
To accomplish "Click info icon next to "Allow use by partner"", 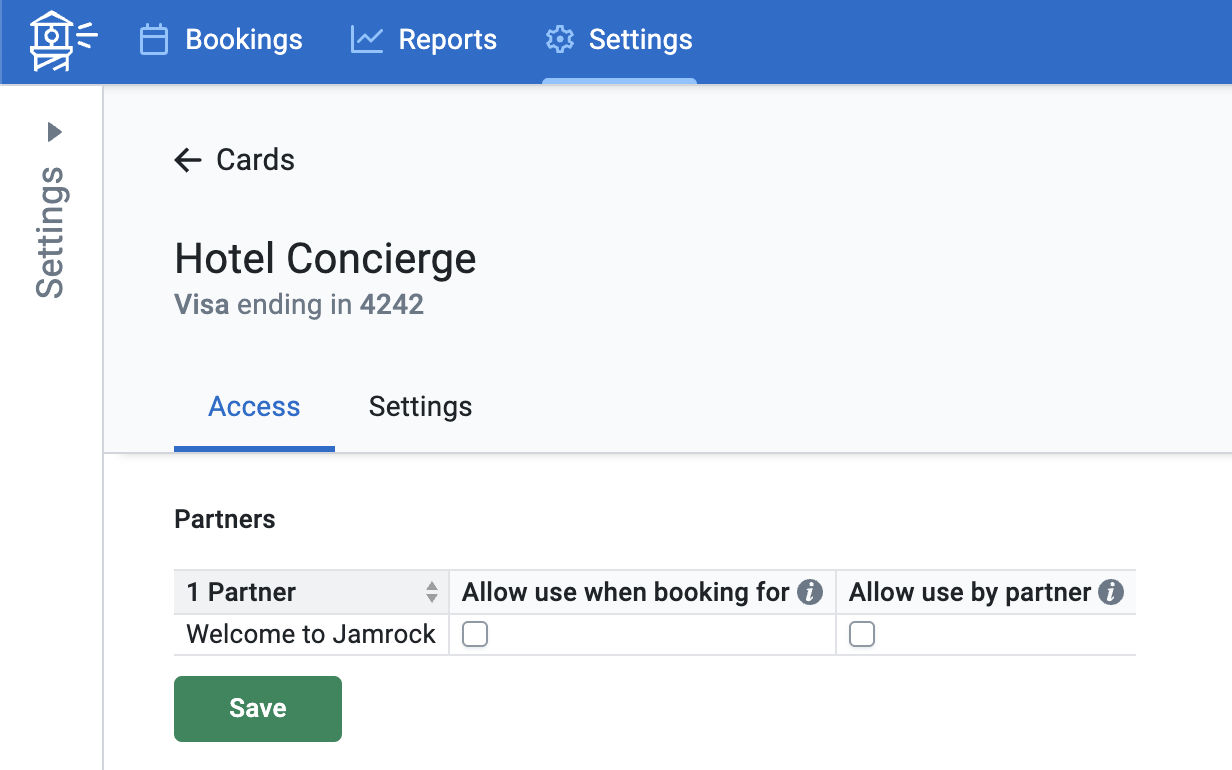I will (x=1110, y=592).
